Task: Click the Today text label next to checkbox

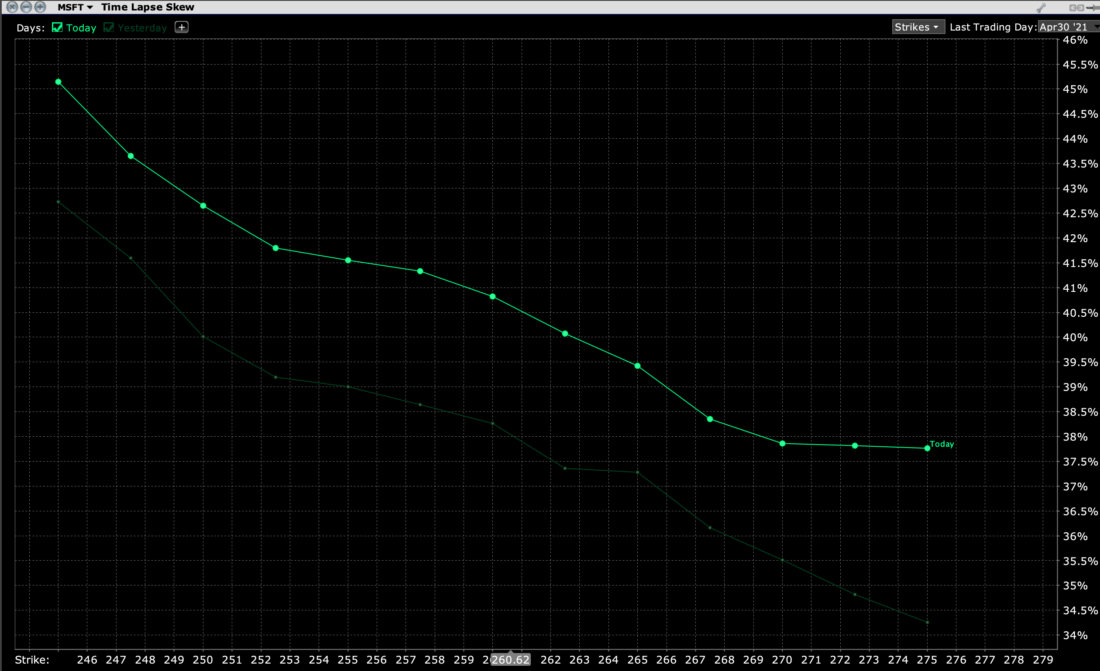Action: coord(81,28)
